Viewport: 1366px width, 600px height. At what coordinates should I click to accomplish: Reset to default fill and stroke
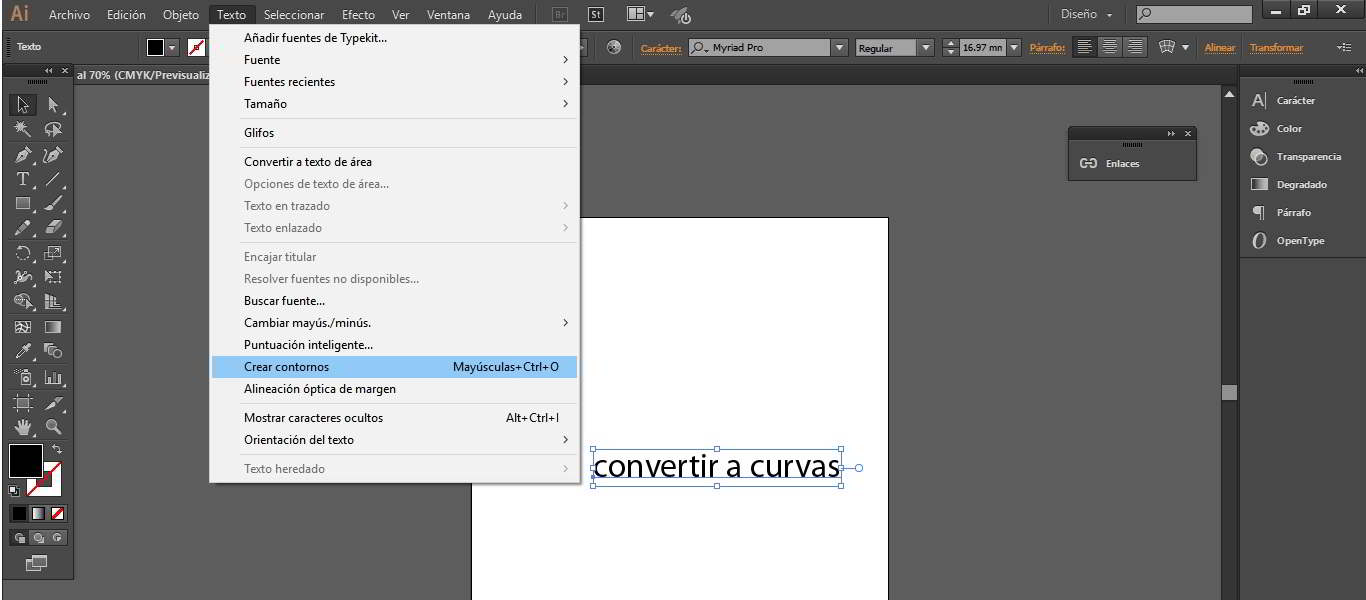[x=14, y=491]
